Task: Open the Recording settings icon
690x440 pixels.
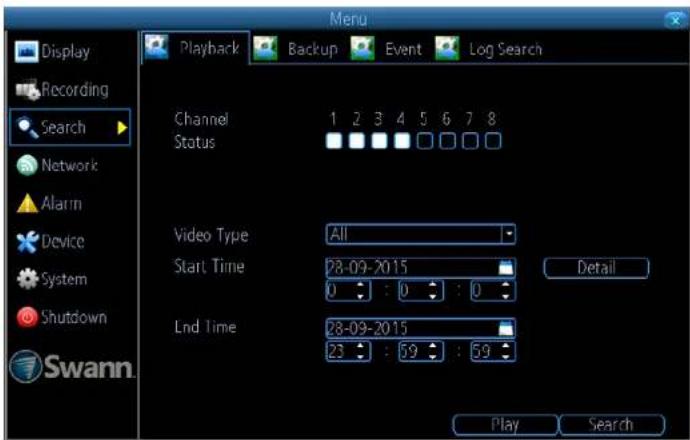Action: [28, 90]
